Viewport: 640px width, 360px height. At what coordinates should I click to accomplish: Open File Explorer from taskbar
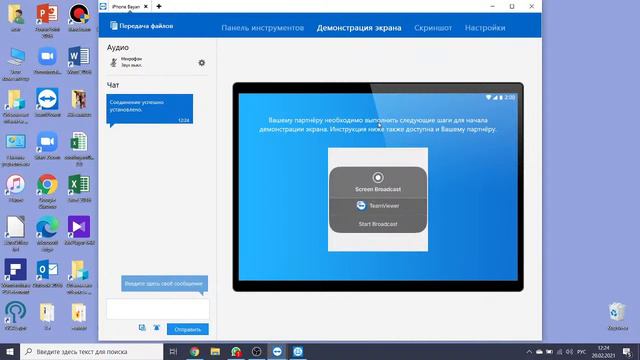tap(215, 351)
